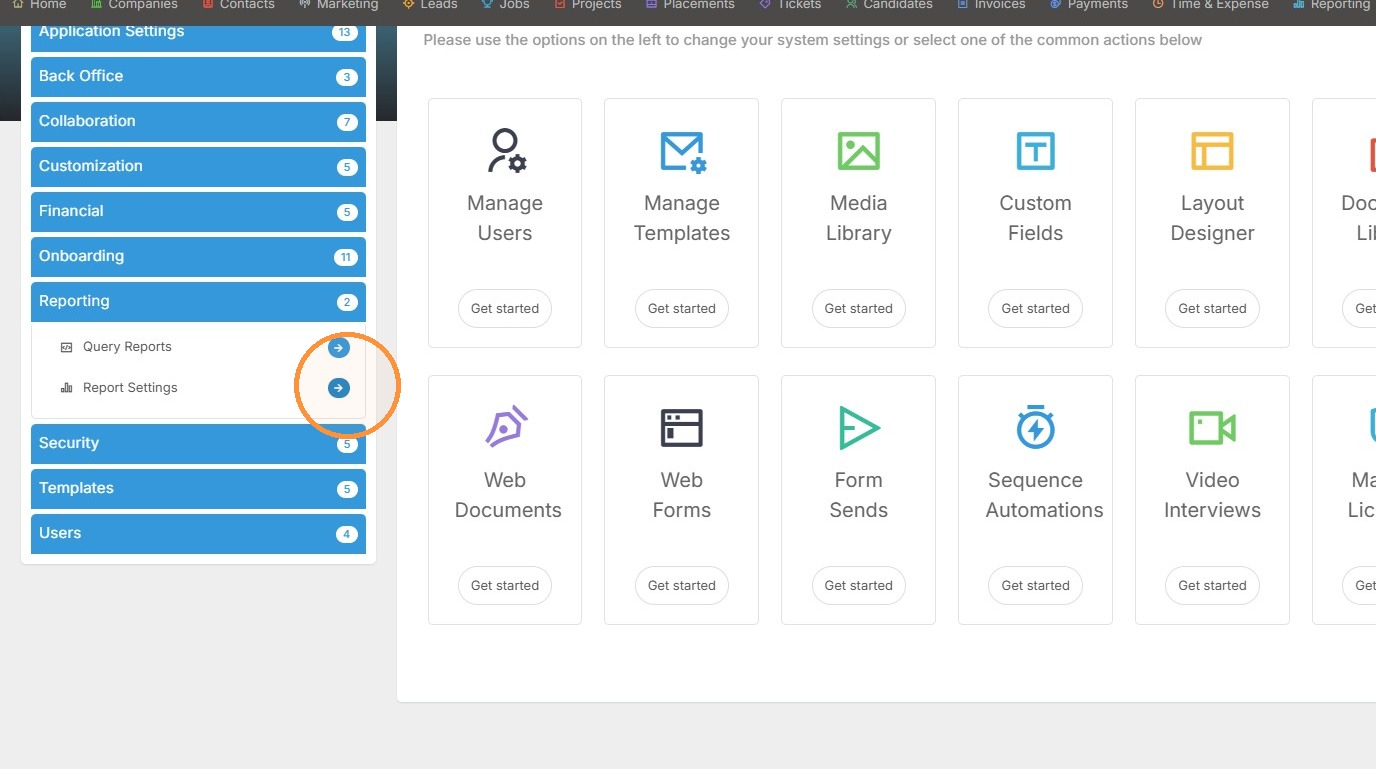The height and width of the screenshot is (769, 1376).
Task: Click the Custom Fields T icon
Action: pyautogui.click(x=1035, y=151)
